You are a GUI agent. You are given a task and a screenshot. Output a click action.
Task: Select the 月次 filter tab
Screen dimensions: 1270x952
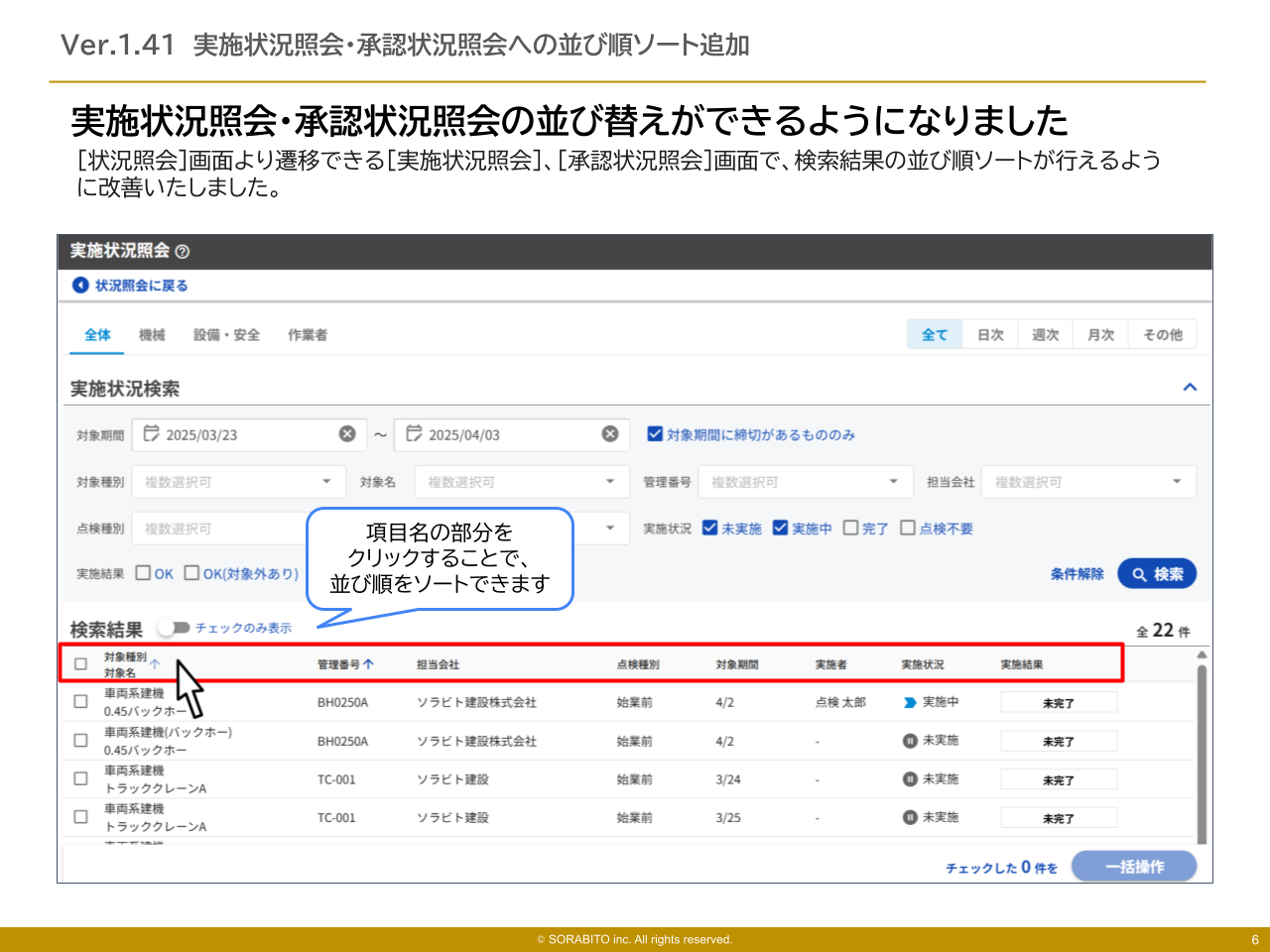point(1100,334)
